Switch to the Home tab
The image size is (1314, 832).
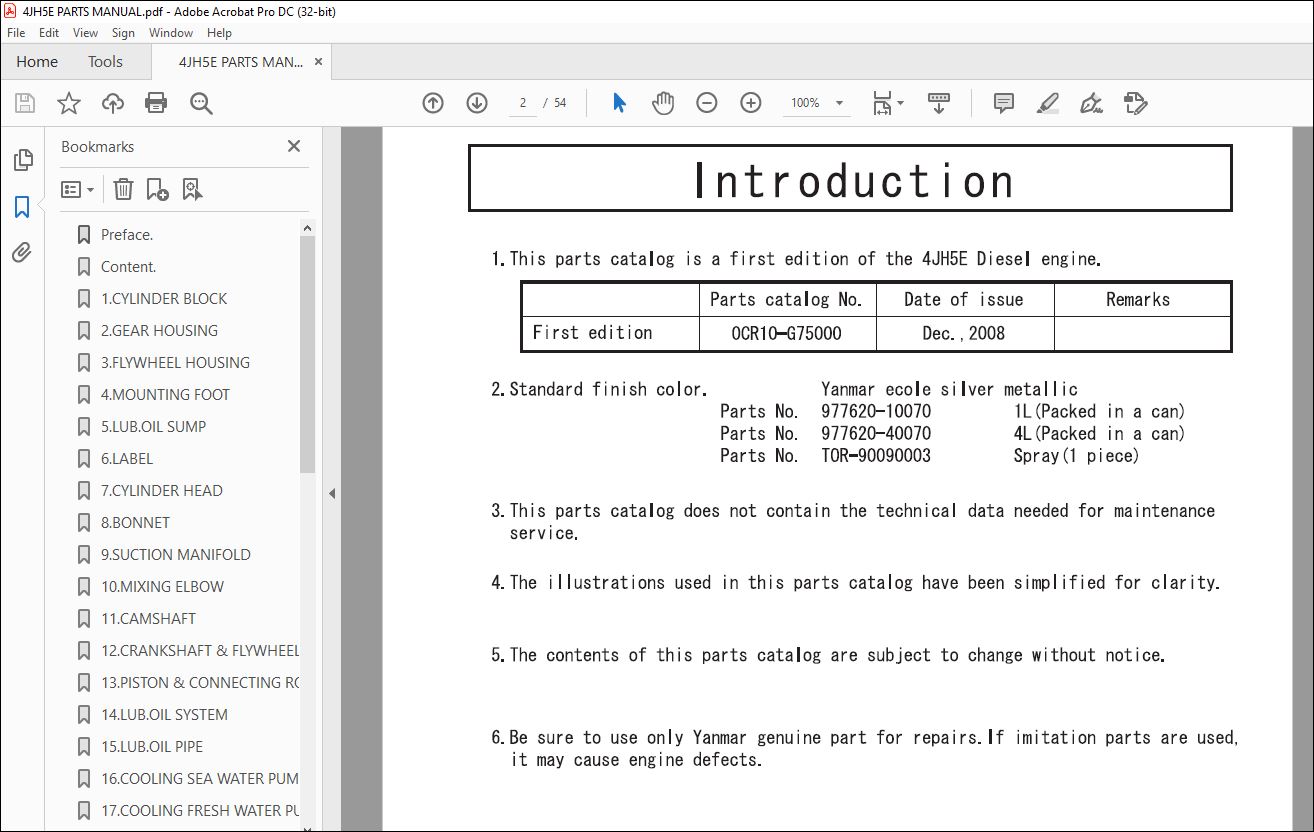click(37, 62)
